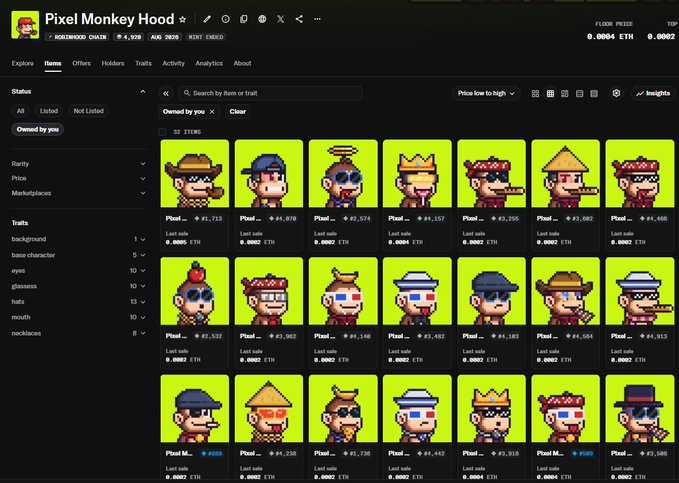Open the collection's X profile icon

point(281,19)
